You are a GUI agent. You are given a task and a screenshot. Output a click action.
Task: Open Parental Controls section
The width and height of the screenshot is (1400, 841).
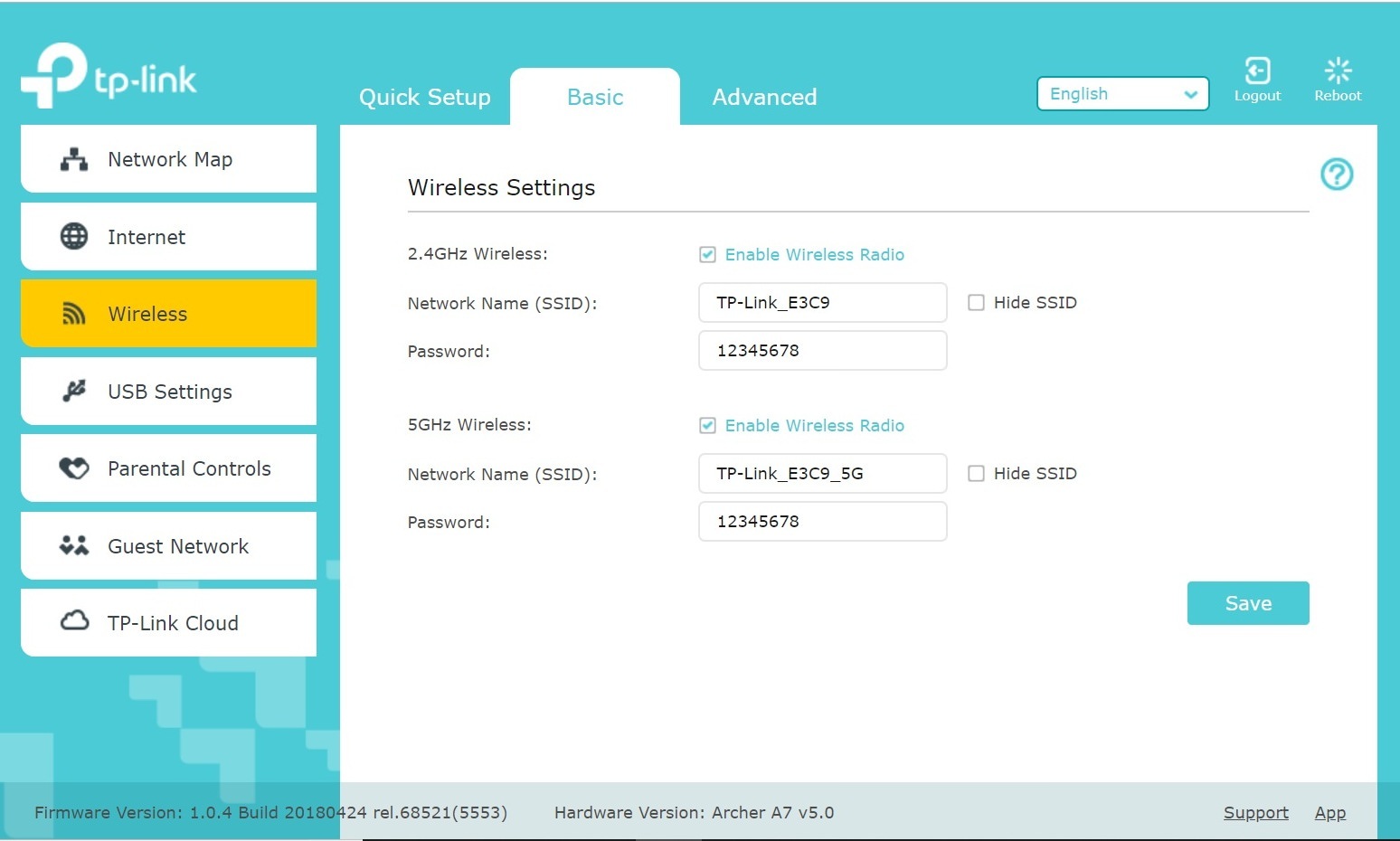click(x=169, y=468)
